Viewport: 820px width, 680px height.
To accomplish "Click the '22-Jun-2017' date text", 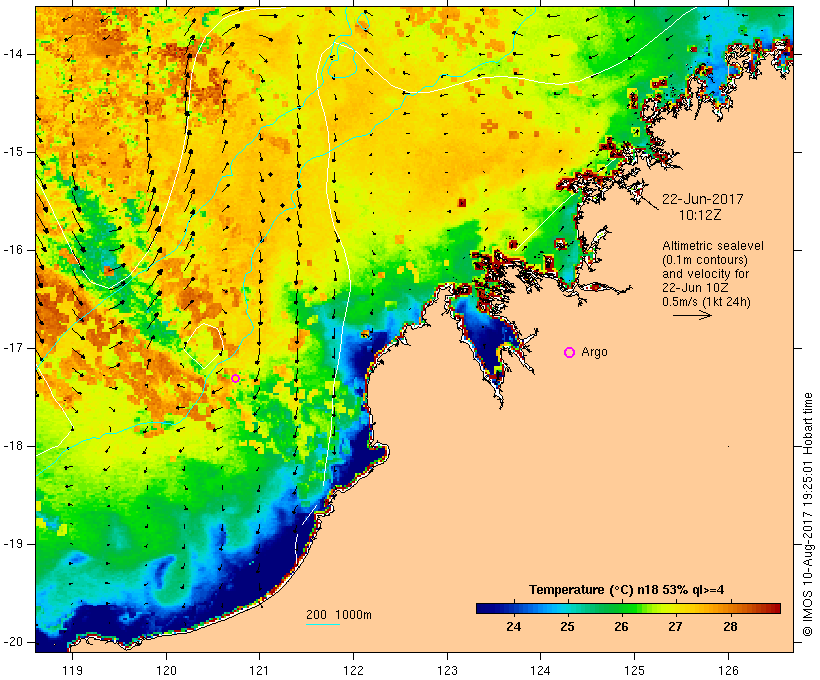I will [702, 199].
